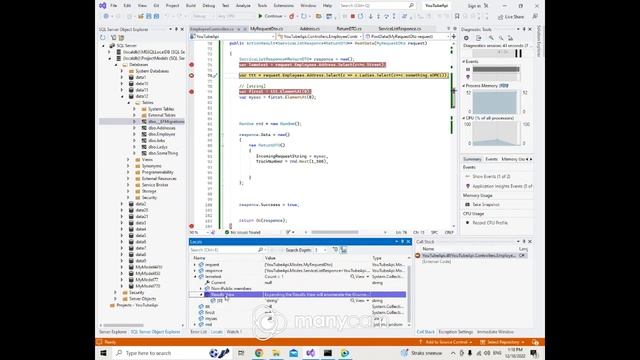Switch to the MyRequestDto.cs tab
This screenshot has height=360, width=640.
(x=267, y=29)
